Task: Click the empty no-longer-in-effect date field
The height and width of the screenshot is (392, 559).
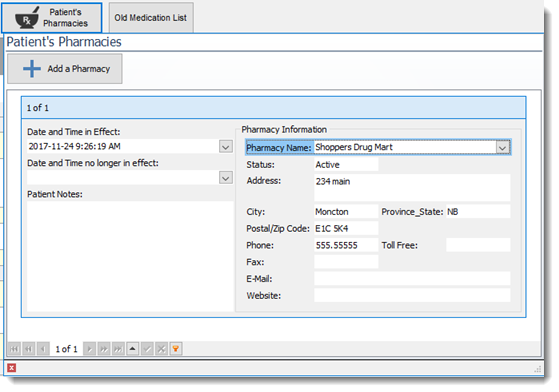Action: [123, 178]
